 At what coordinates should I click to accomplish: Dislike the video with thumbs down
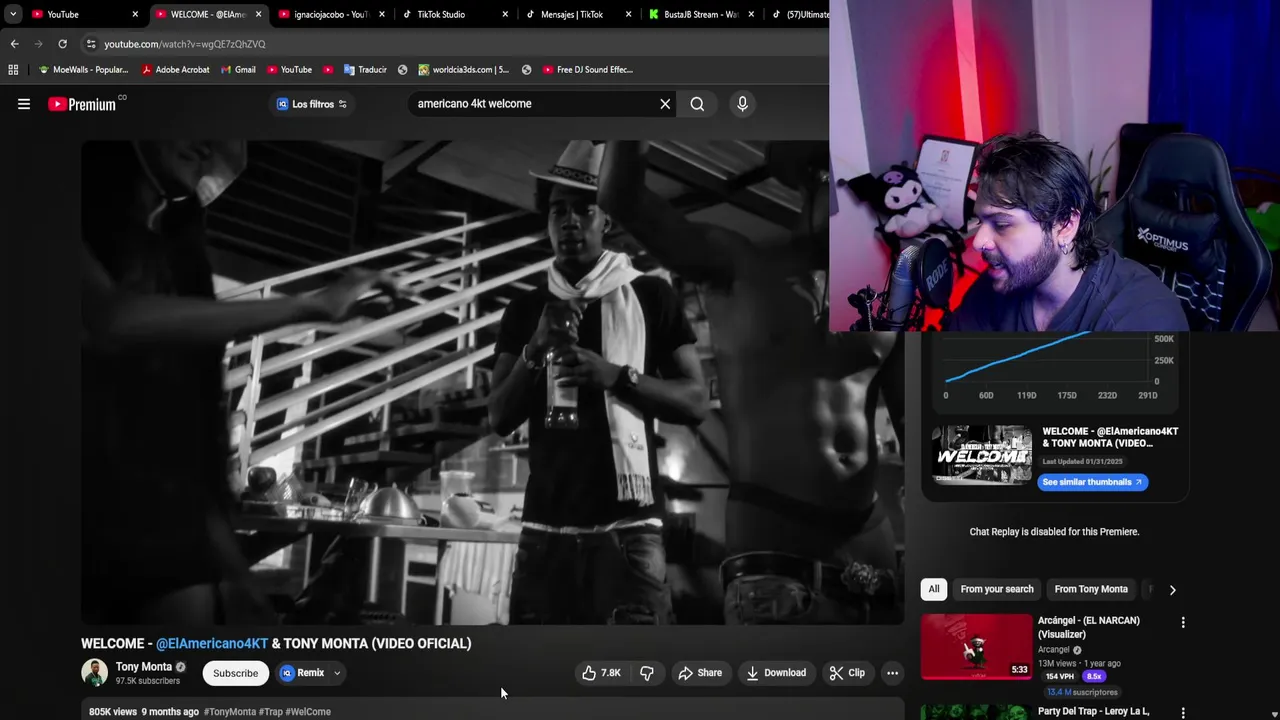pyautogui.click(x=647, y=673)
